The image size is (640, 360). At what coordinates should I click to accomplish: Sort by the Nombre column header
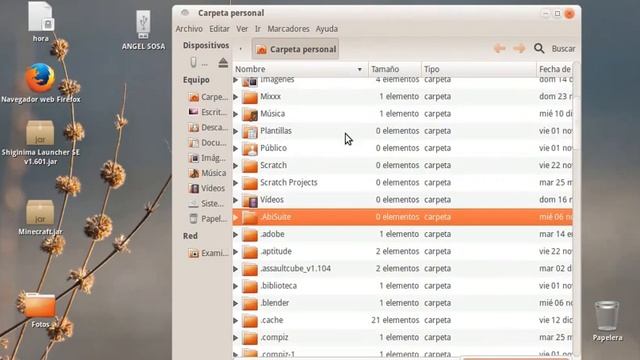coord(300,69)
